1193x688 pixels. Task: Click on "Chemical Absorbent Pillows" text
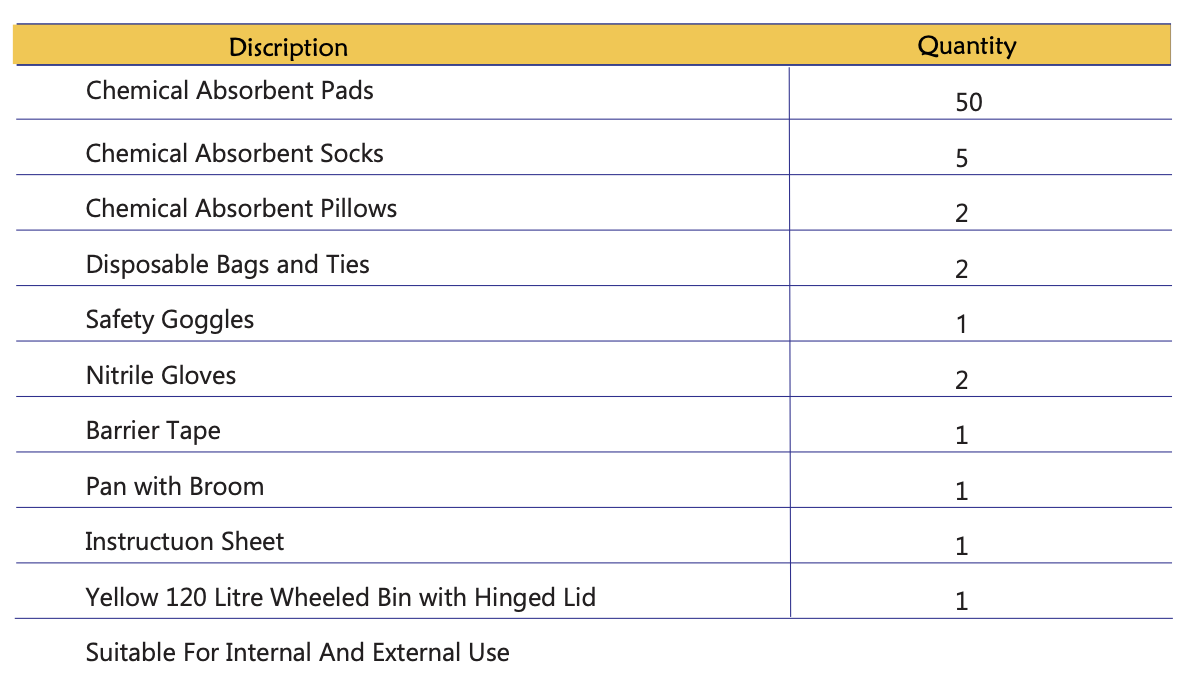(x=241, y=209)
